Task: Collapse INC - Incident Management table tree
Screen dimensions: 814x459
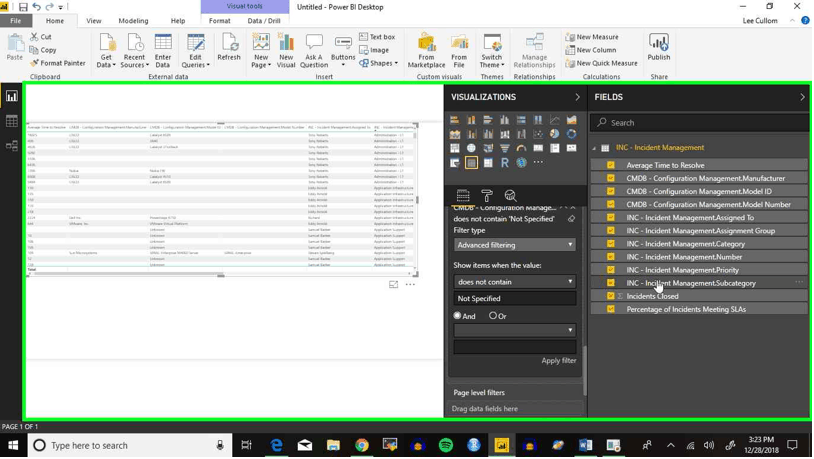Action: (594, 148)
